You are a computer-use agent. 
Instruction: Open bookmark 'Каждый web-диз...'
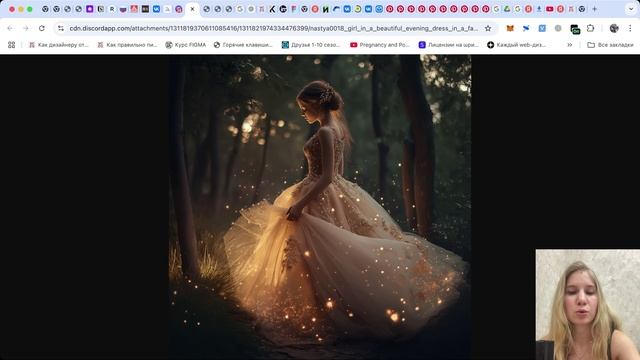click(516, 45)
